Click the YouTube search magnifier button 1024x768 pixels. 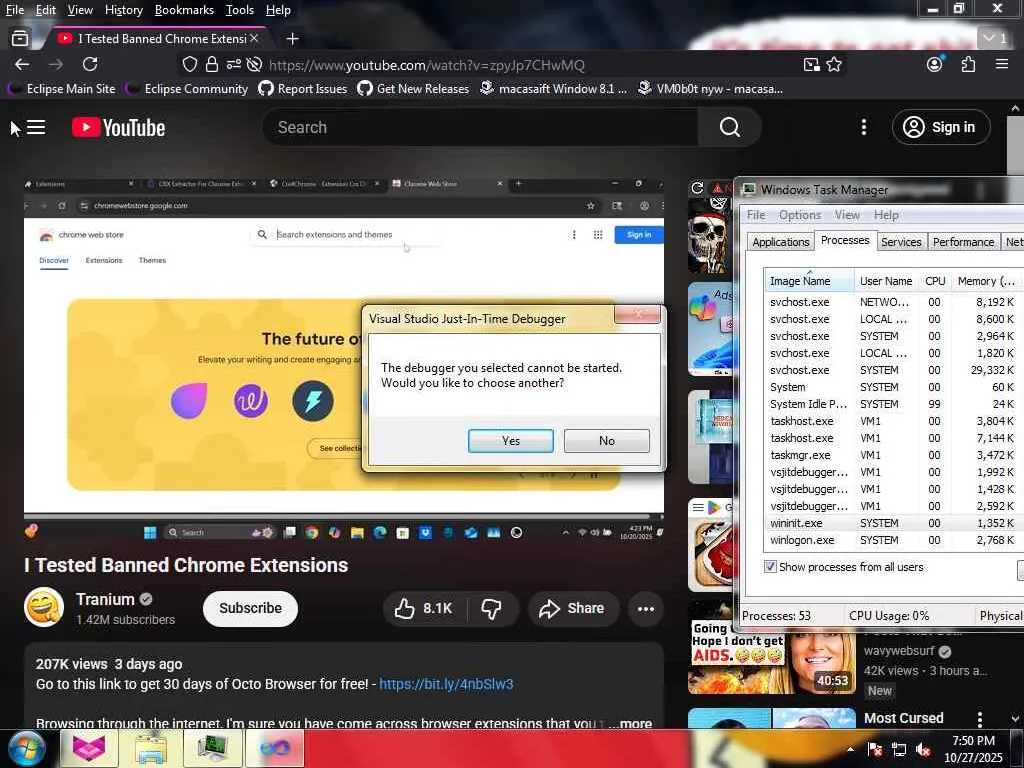tap(729, 127)
